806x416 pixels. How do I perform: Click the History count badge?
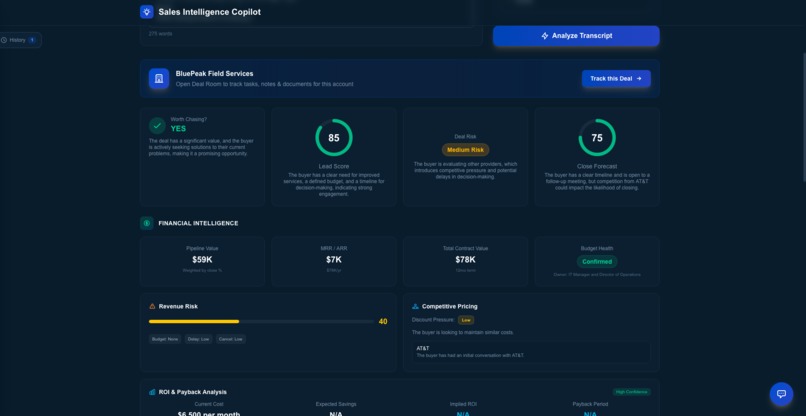coord(32,40)
